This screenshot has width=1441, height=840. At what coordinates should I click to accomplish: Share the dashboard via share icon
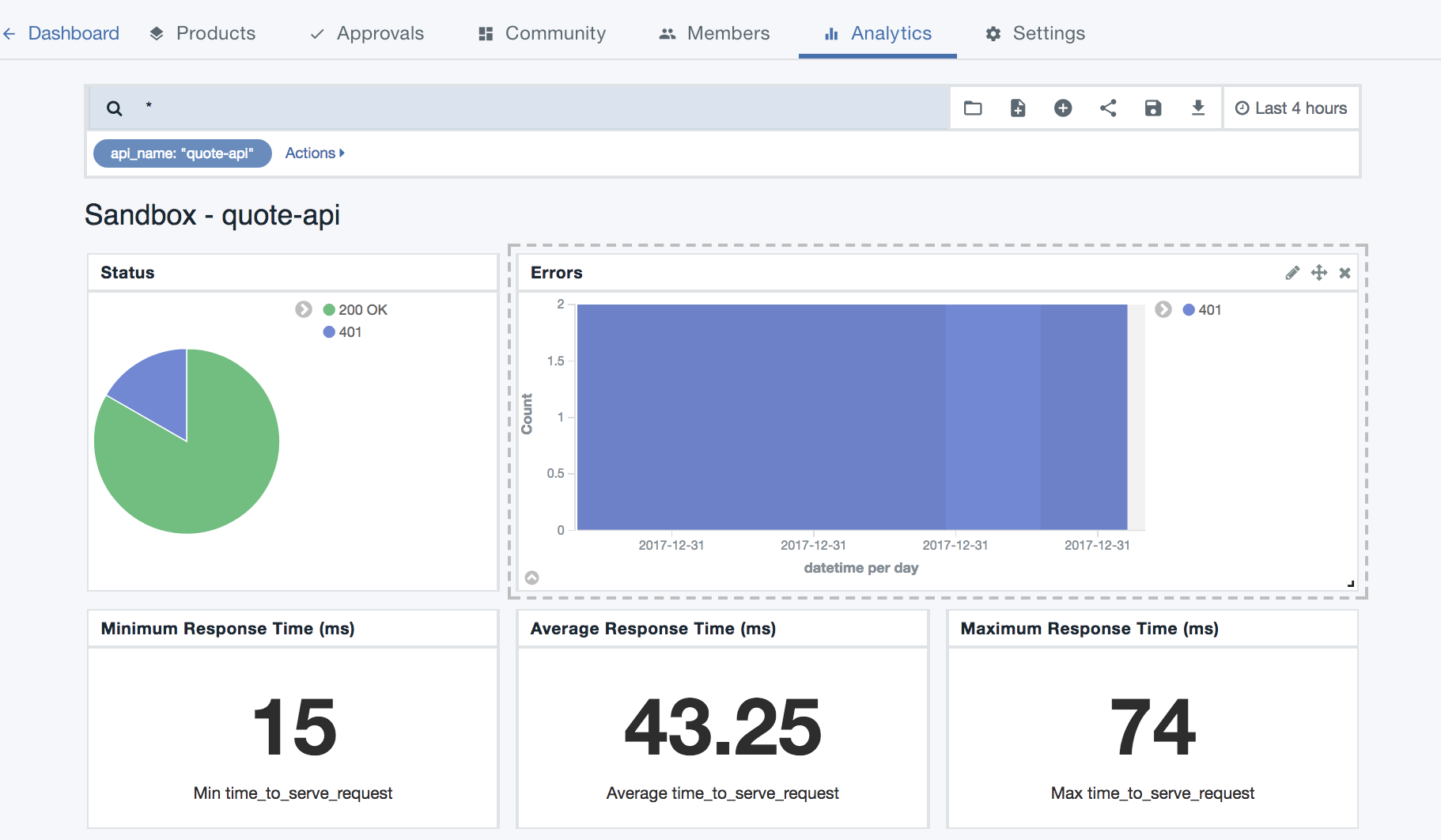click(x=1108, y=108)
